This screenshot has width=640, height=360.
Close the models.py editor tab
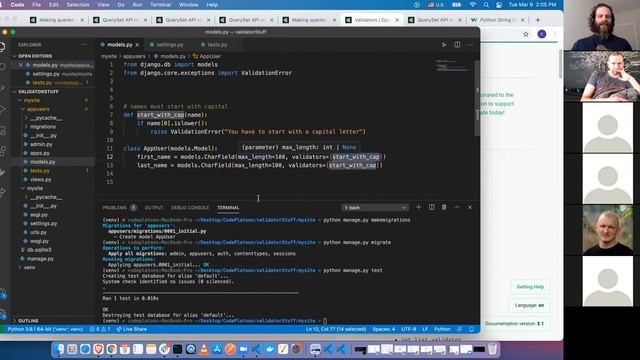(137, 44)
